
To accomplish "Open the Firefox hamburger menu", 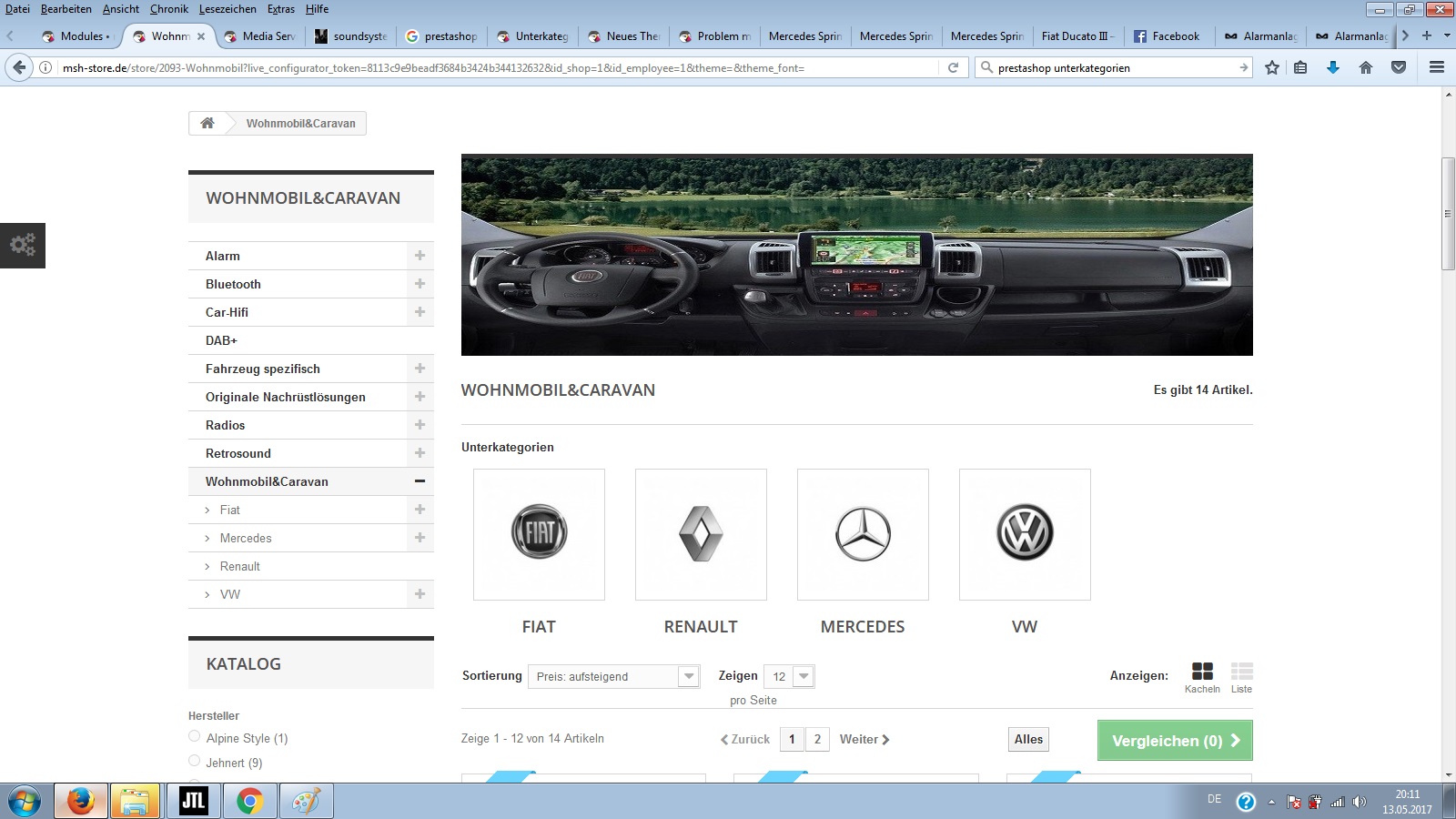I will [1437, 67].
